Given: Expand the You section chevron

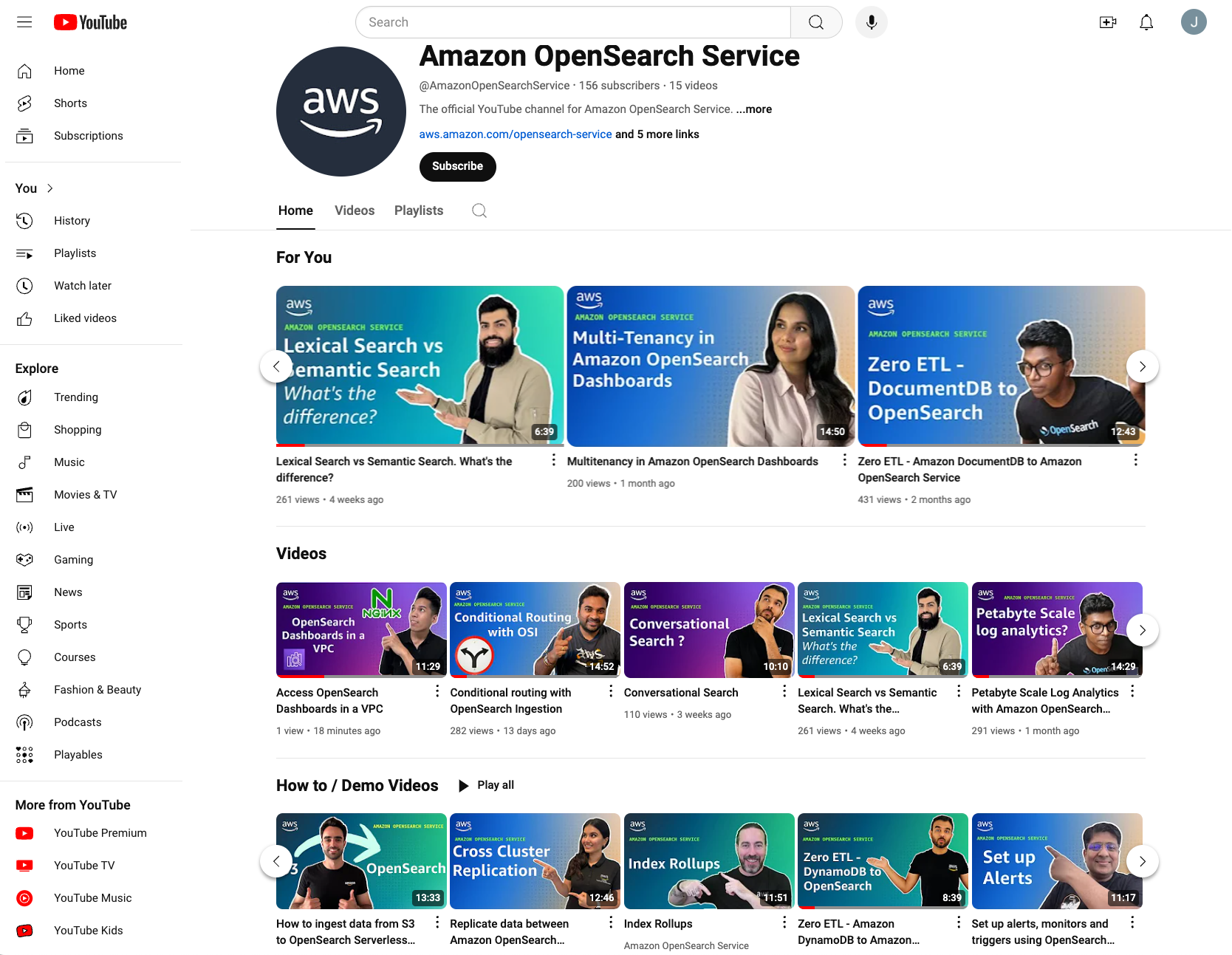Looking at the screenshot, I should tap(50, 188).
